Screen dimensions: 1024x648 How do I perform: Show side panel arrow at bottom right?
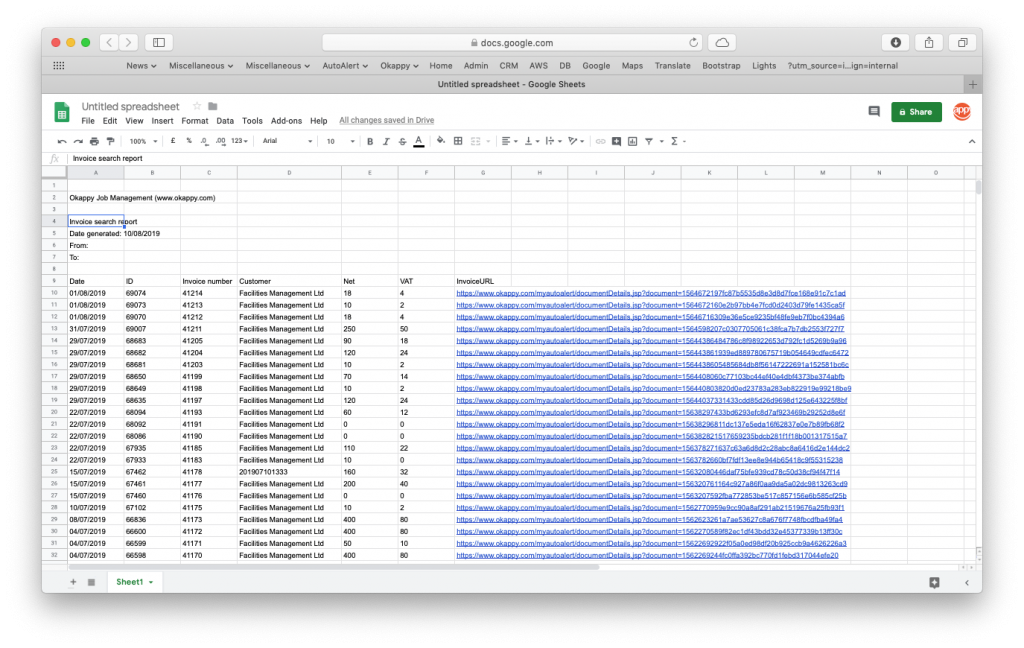(967, 583)
